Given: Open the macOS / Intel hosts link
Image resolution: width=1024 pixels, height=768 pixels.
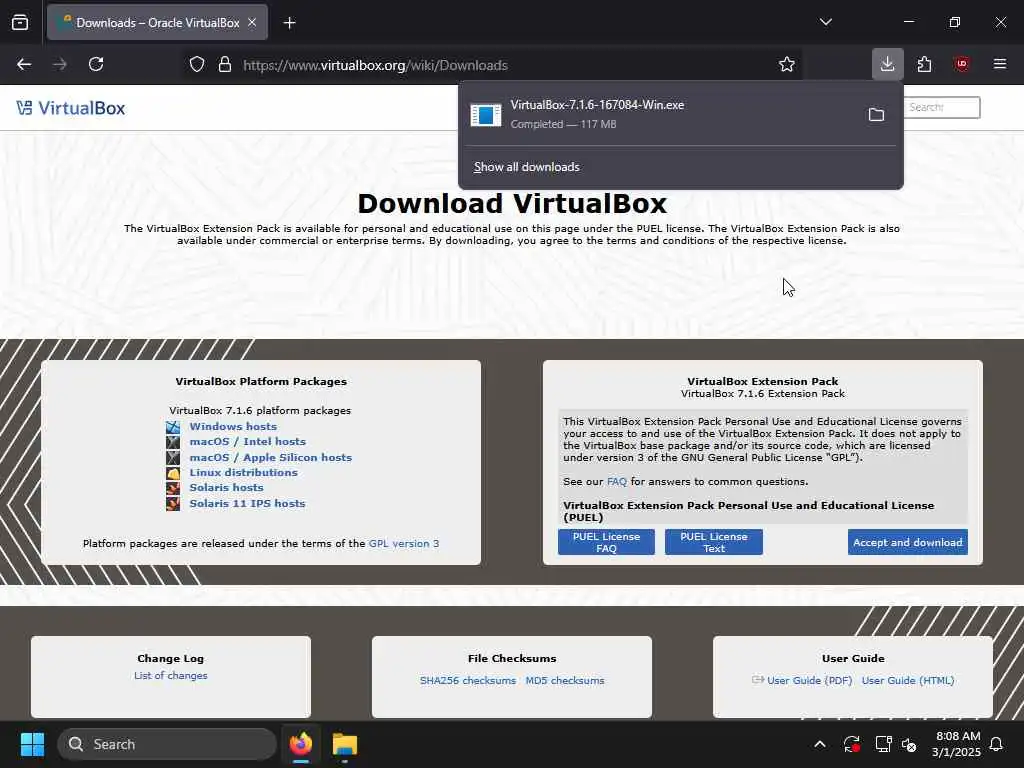Looking at the screenshot, I should point(248,441).
